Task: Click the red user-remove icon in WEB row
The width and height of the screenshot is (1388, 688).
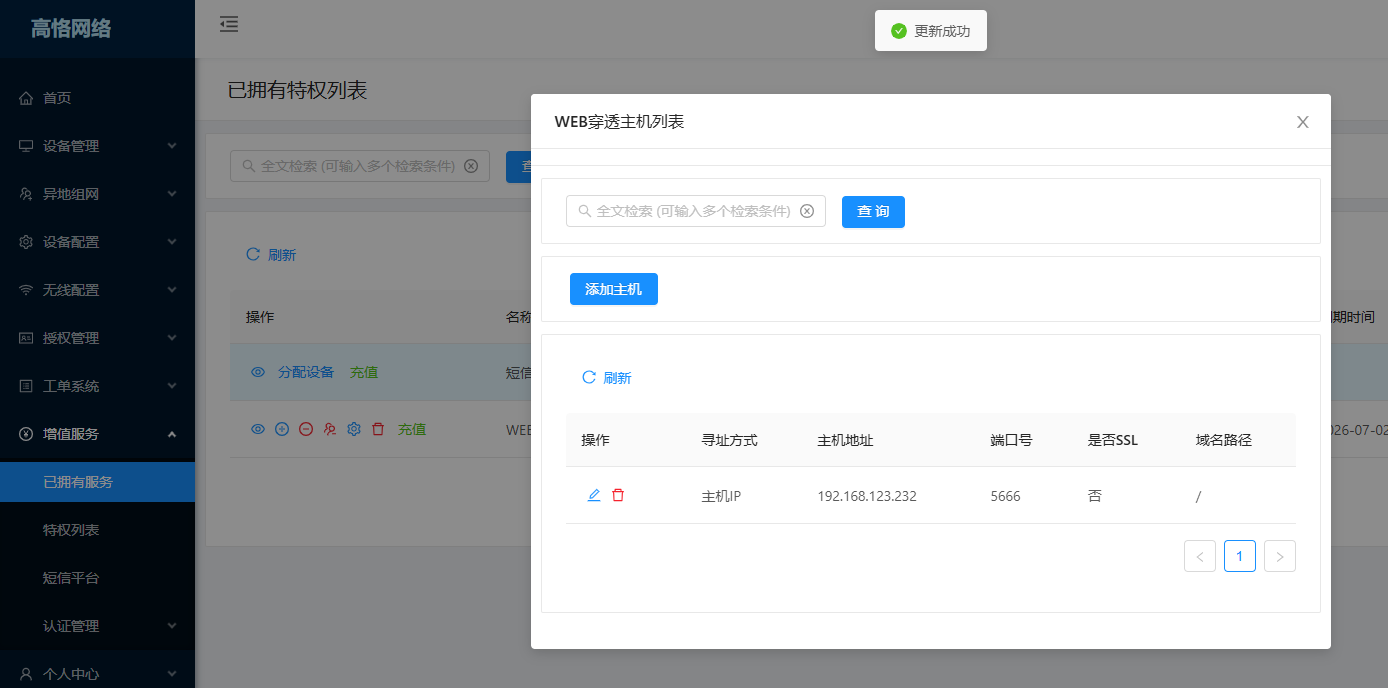Action: tap(330, 429)
